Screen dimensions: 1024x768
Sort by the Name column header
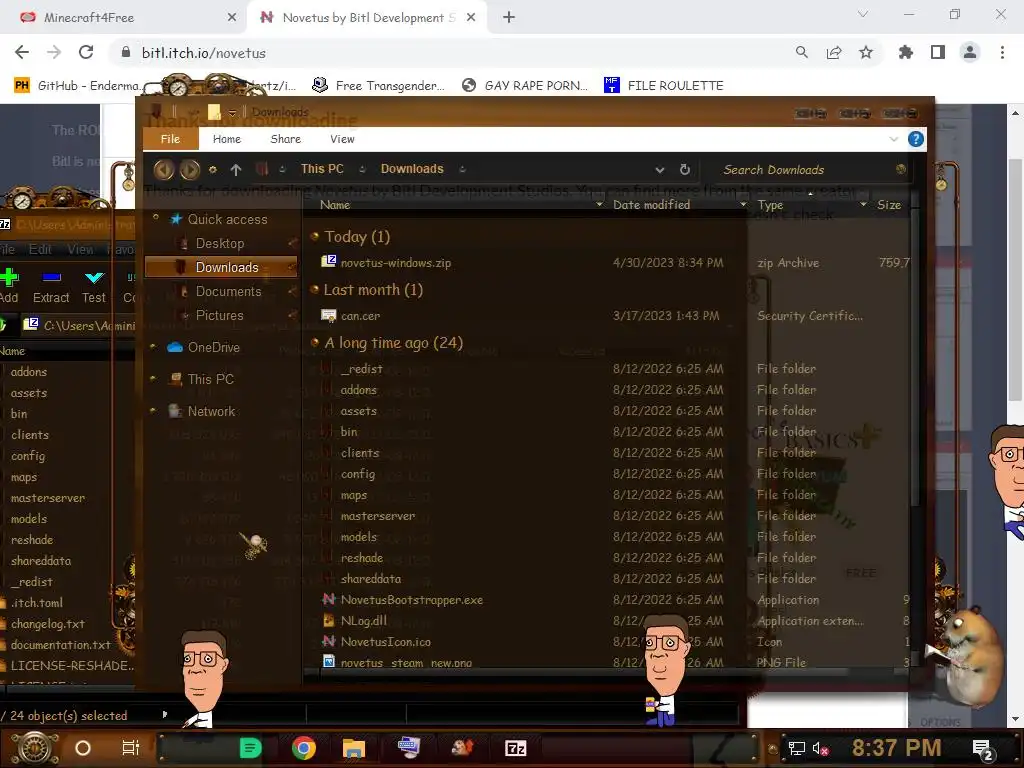[335, 205]
